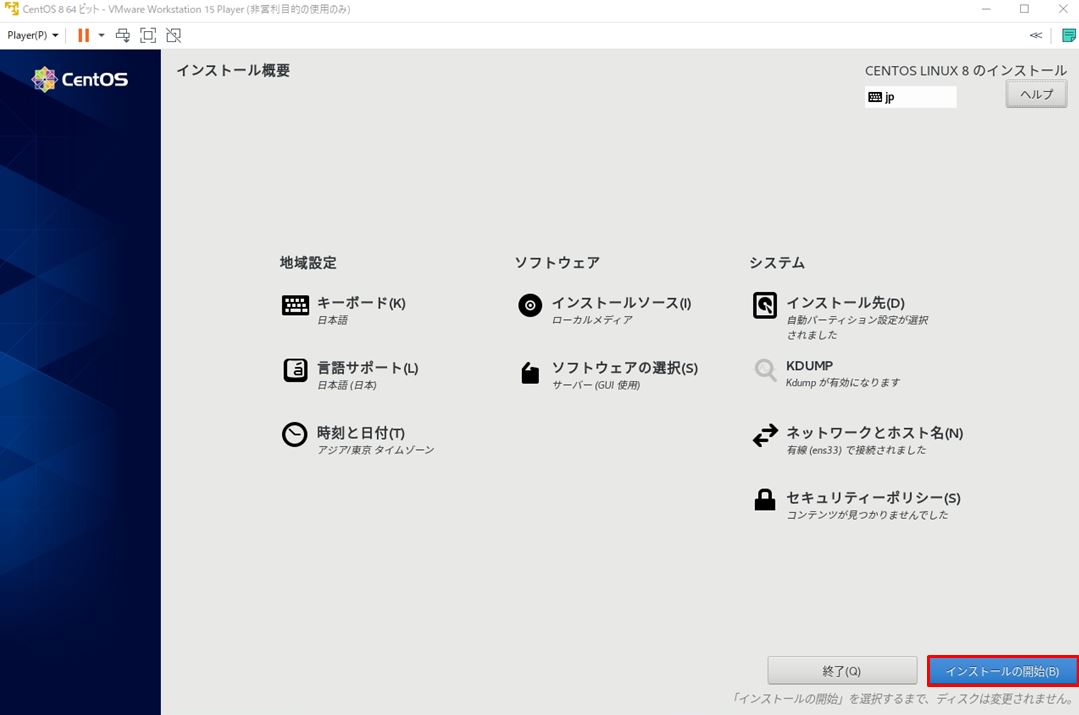
Task: Click the ローカルメディア text
Action: (592, 320)
